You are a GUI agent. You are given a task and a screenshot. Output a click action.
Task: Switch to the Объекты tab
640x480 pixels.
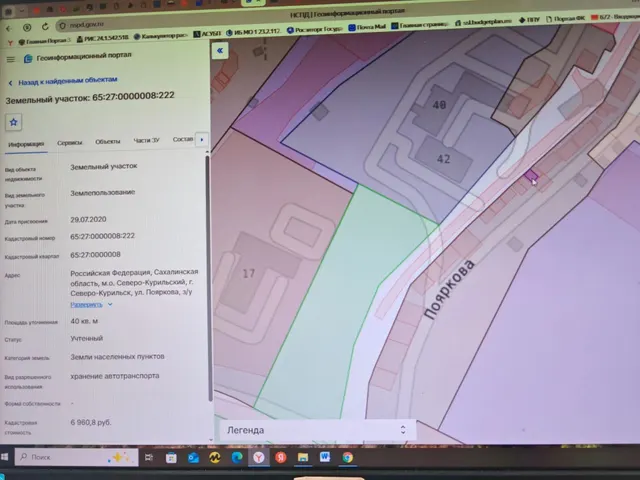108,142
